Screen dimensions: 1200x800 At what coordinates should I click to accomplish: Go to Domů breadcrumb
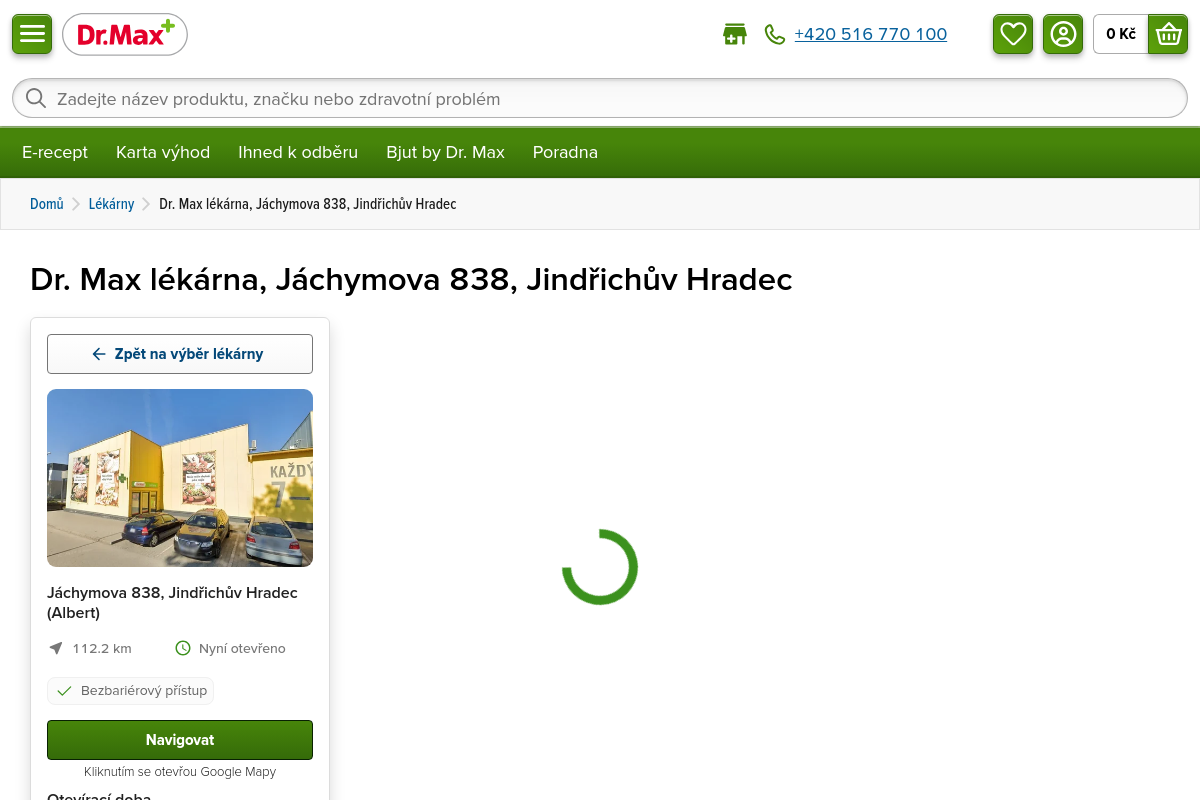pos(47,204)
